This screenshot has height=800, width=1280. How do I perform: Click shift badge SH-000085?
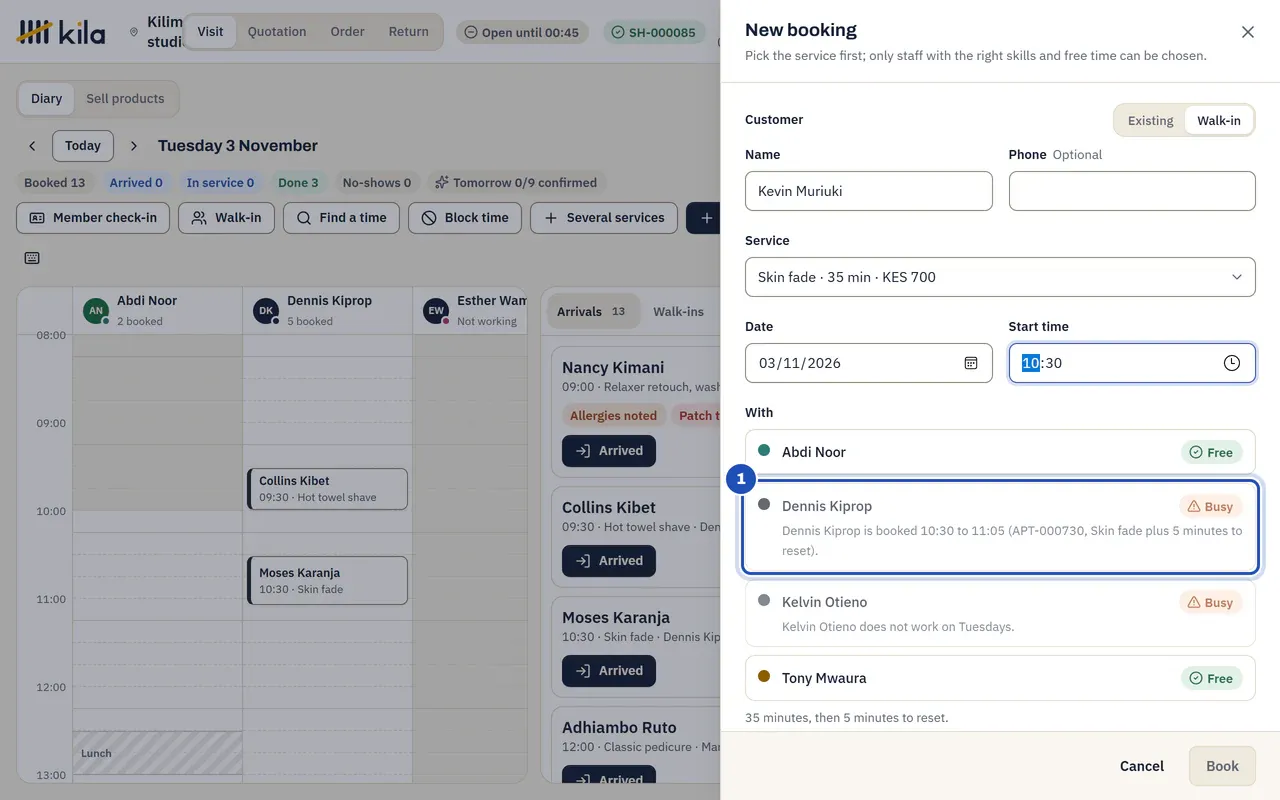(654, 33)
